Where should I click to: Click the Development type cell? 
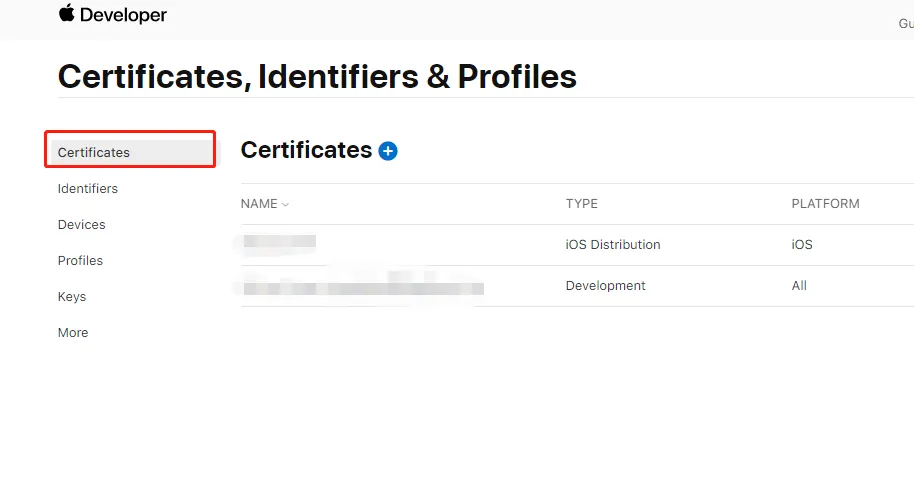605,285
